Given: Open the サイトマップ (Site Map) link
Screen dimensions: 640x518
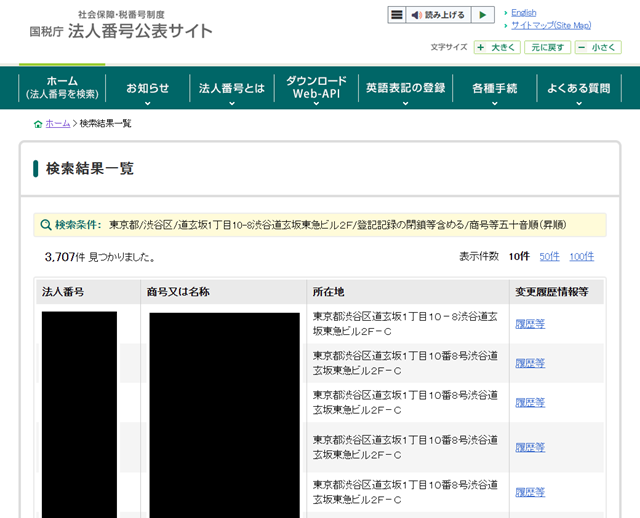Looking at the screenshot, I should 550,25.
